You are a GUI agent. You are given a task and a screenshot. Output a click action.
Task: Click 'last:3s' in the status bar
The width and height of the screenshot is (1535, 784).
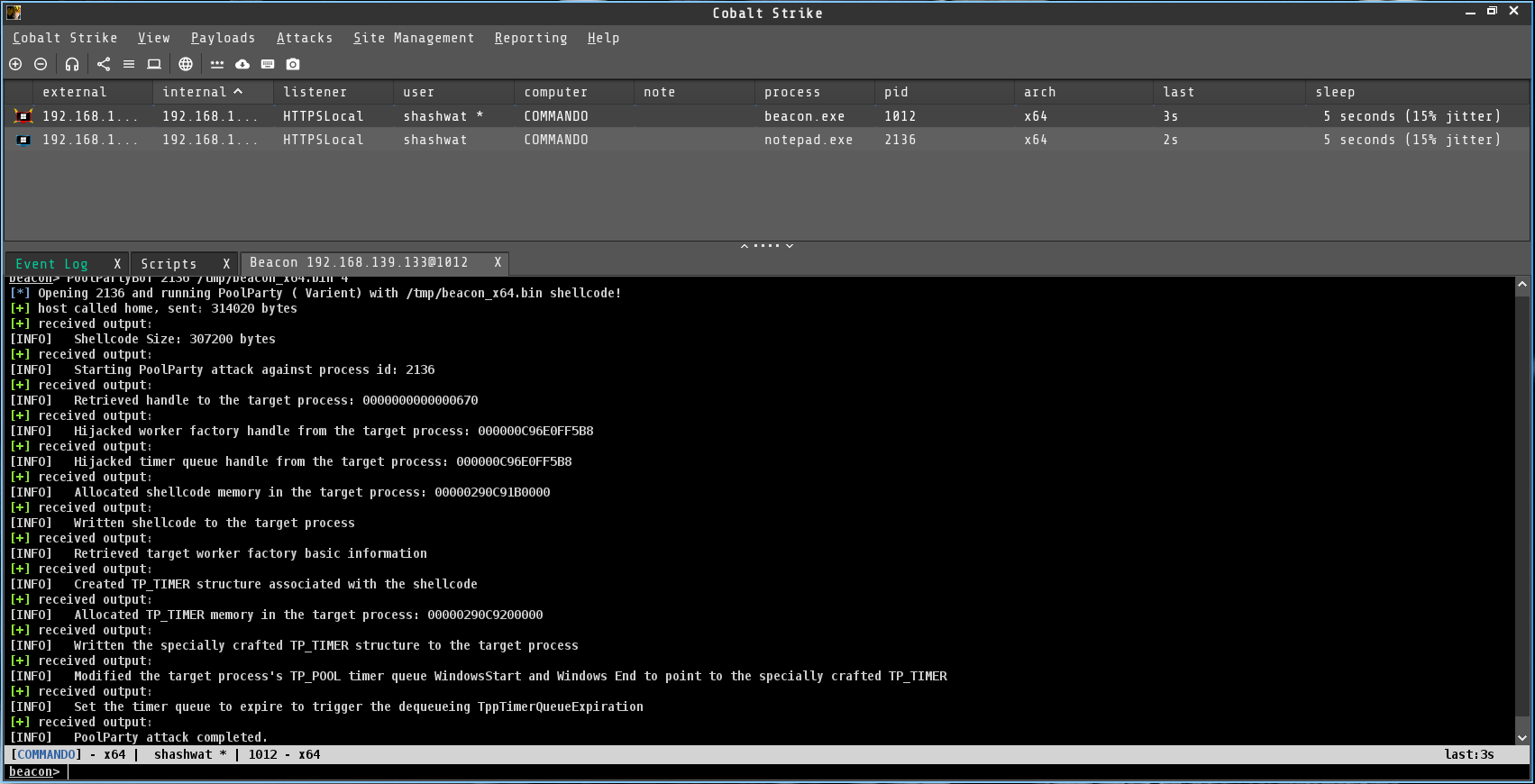coord(1469,754)
